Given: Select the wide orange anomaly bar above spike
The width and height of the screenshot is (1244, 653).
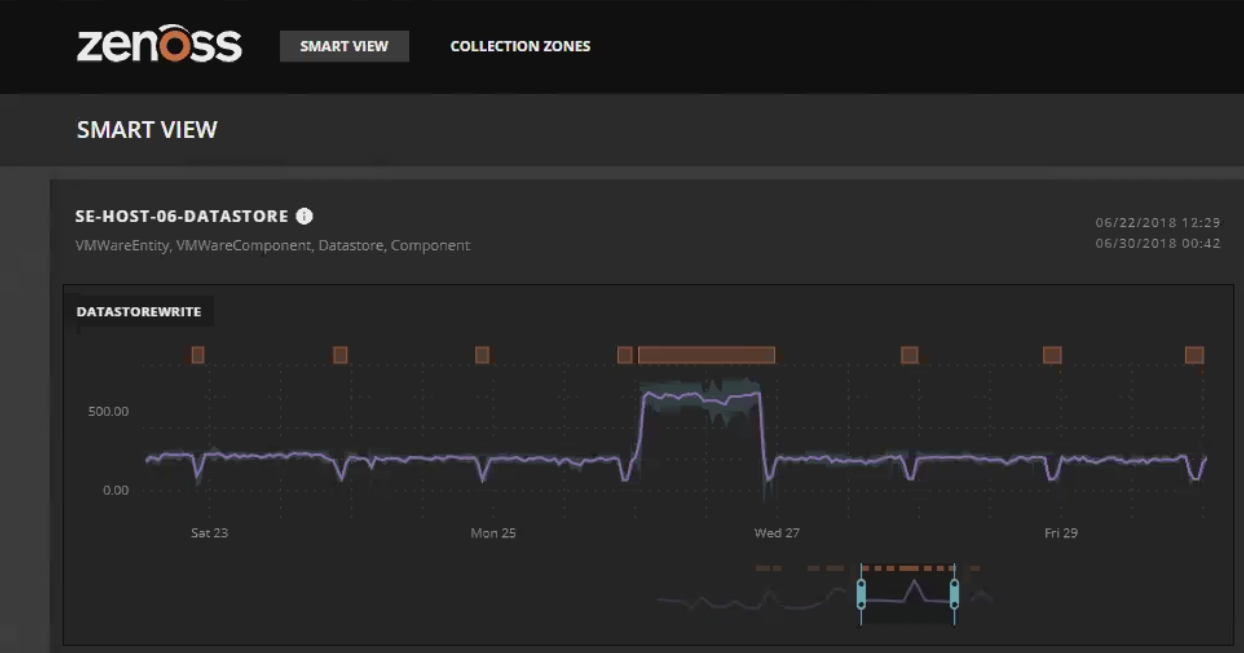Looking at the screenshot, I should click(x=706, y=355).
